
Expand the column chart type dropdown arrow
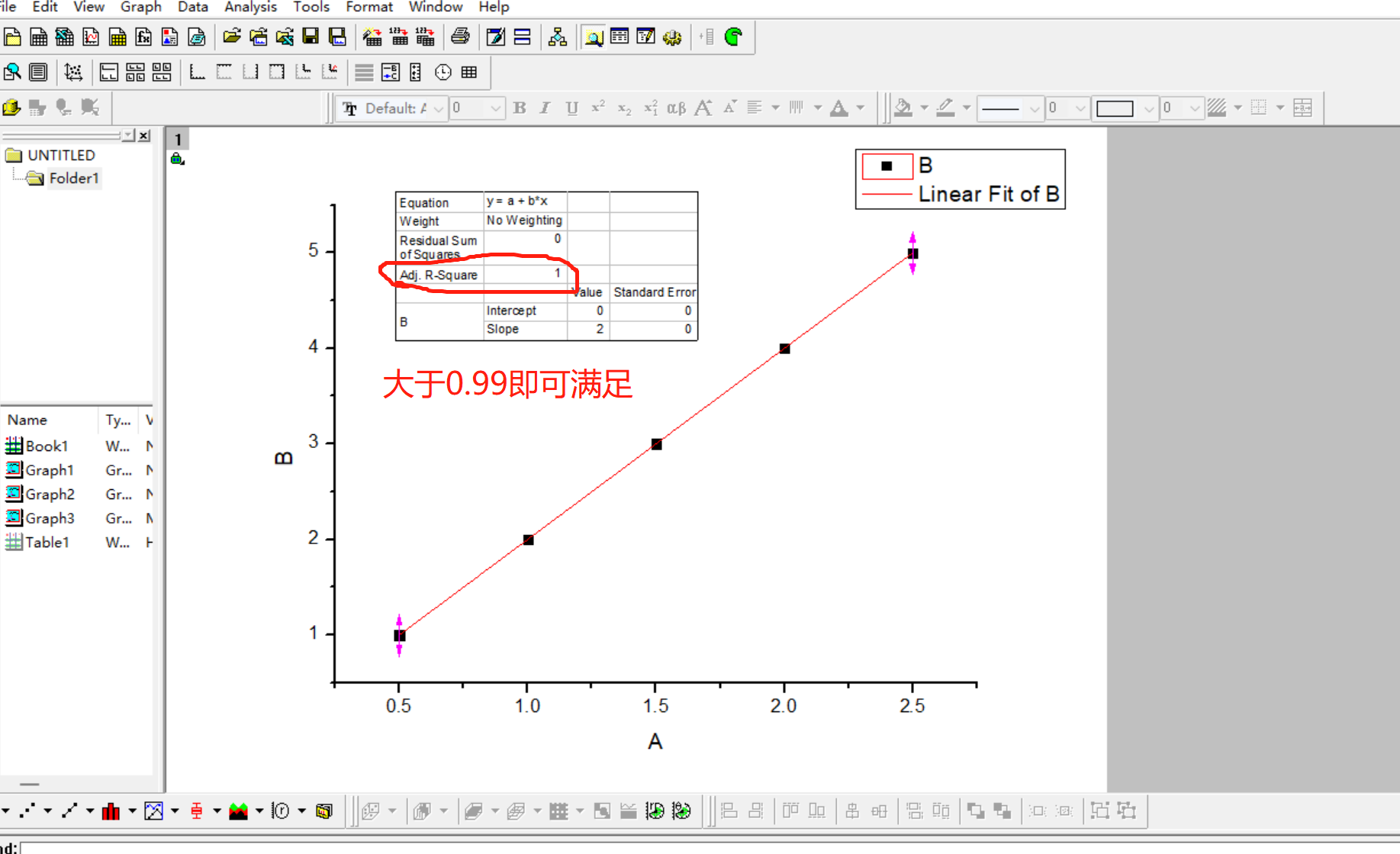point(132,811)
